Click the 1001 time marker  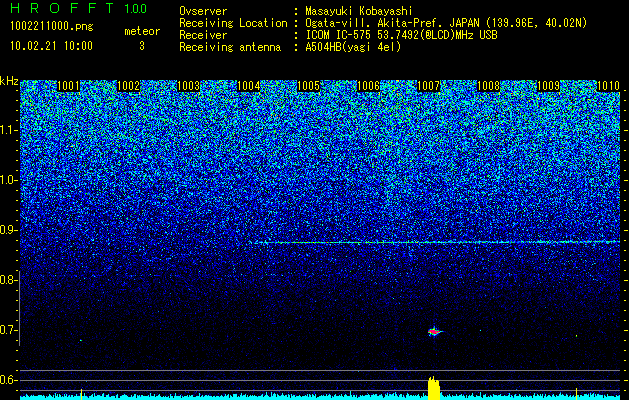coord(68,86)
